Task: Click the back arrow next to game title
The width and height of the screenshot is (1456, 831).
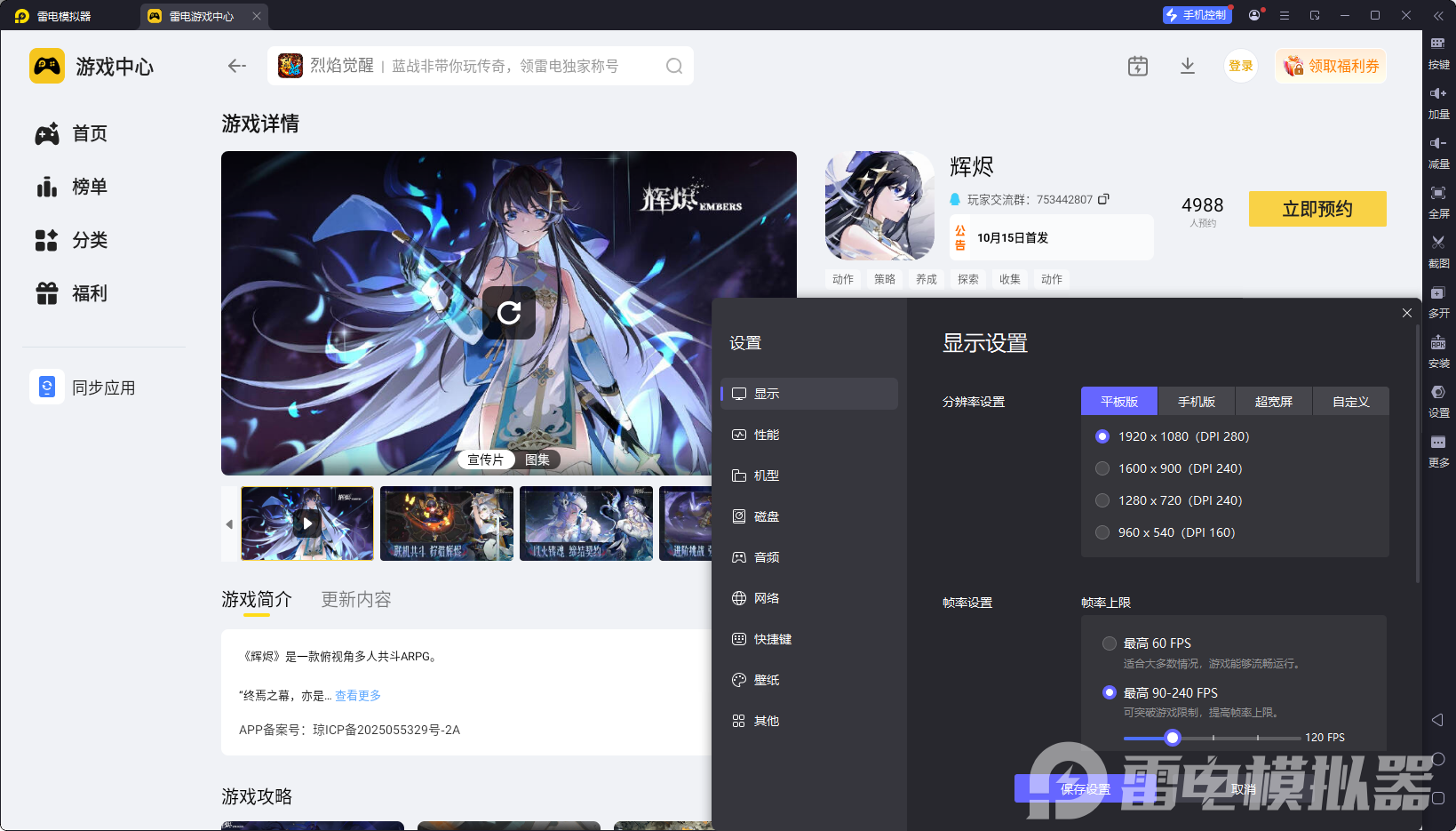Action: point(235,65)
